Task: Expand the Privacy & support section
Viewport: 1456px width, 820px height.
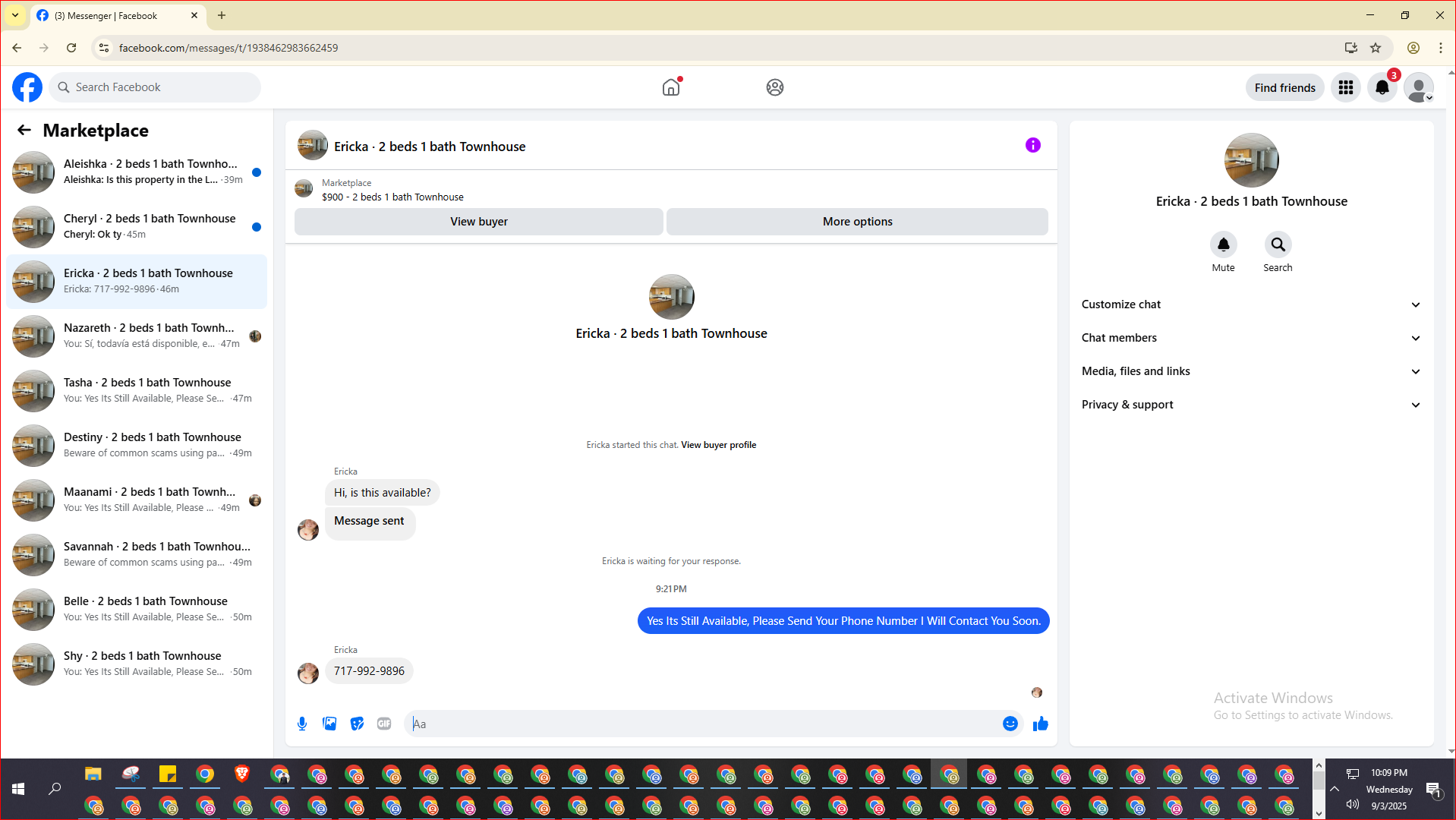Action: 1252,405
